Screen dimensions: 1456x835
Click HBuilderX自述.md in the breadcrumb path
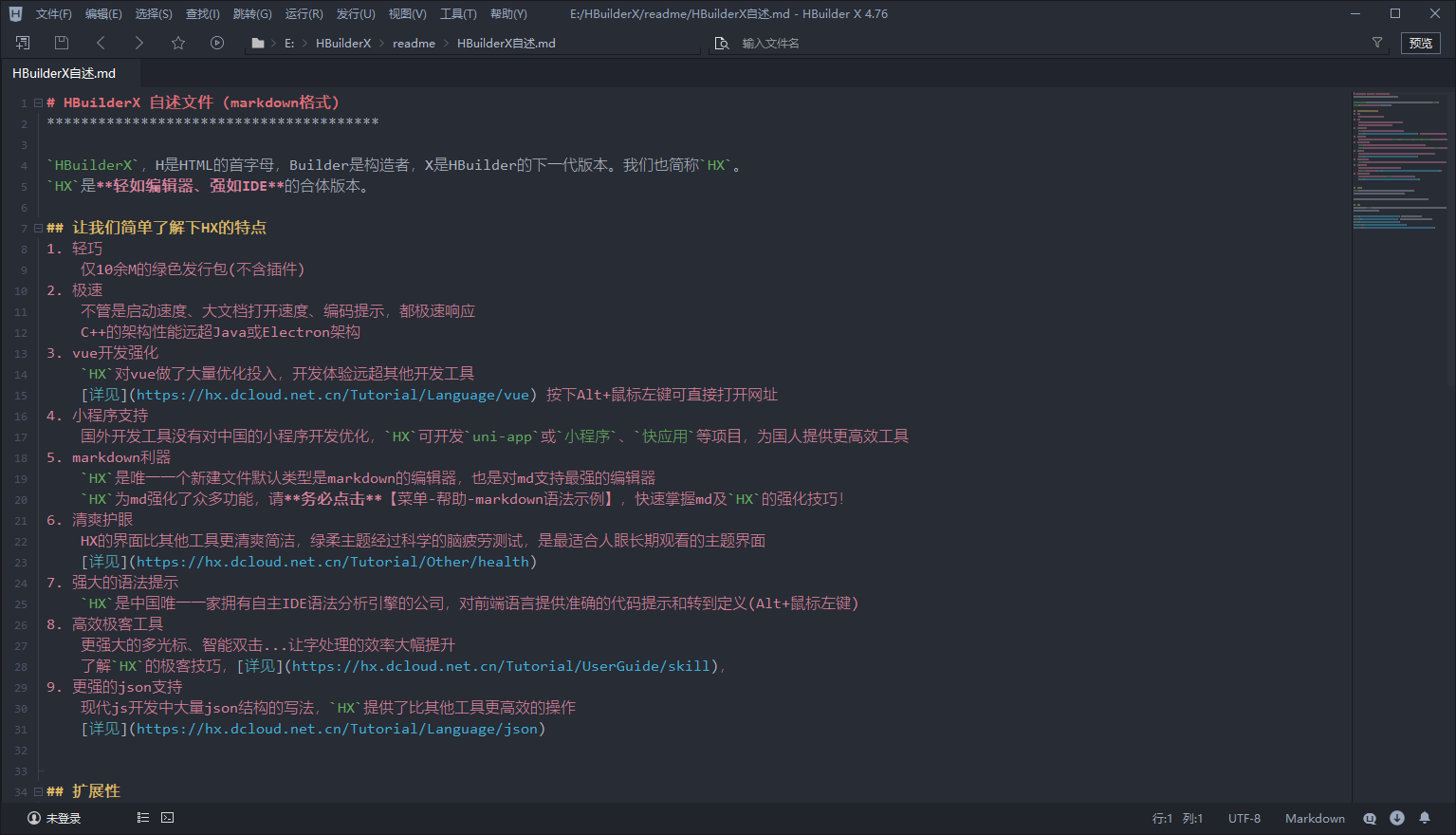tap(507, 44)
